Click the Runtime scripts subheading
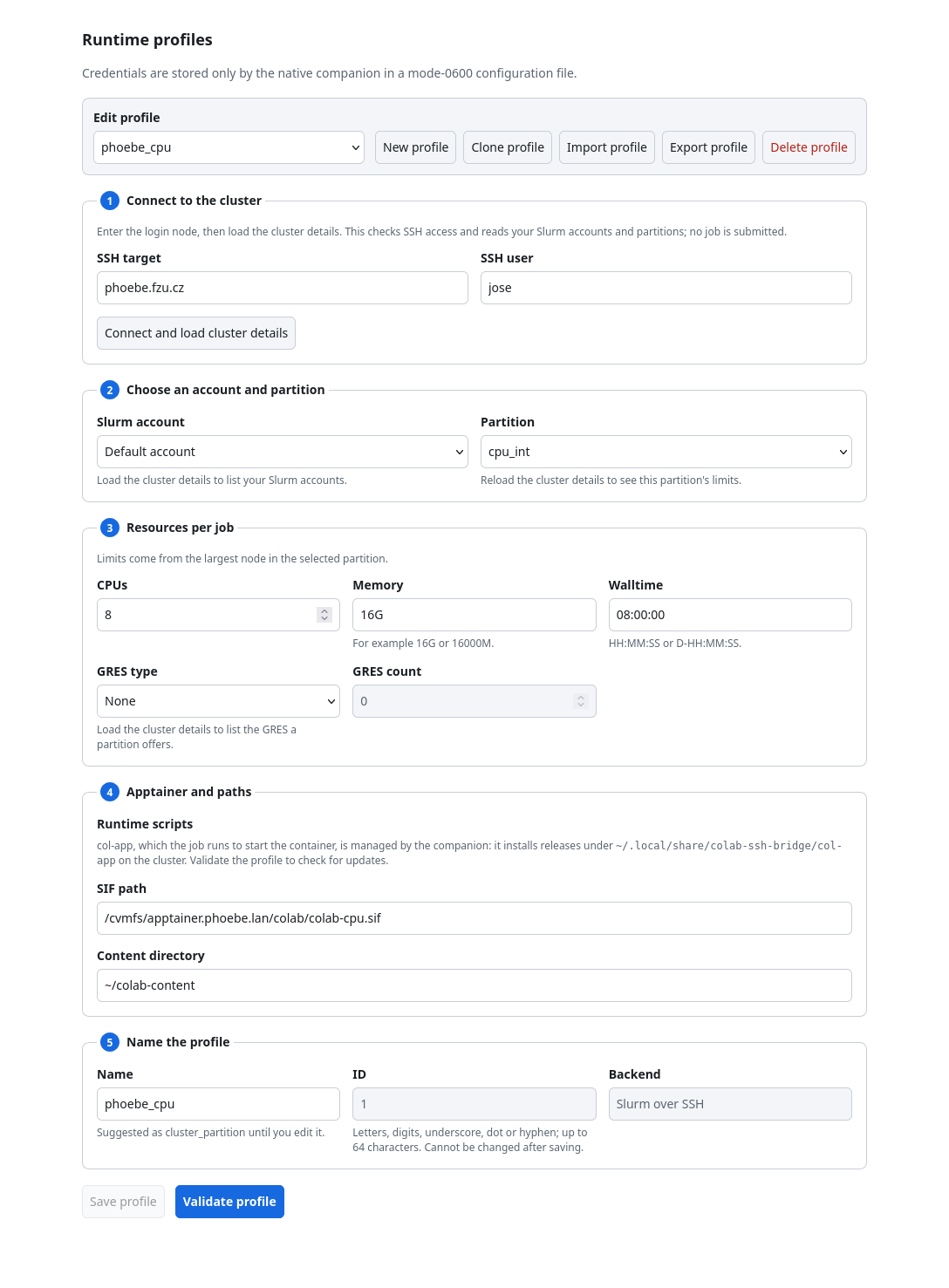This screenshot has width=949, height=1288. point(145,824)
